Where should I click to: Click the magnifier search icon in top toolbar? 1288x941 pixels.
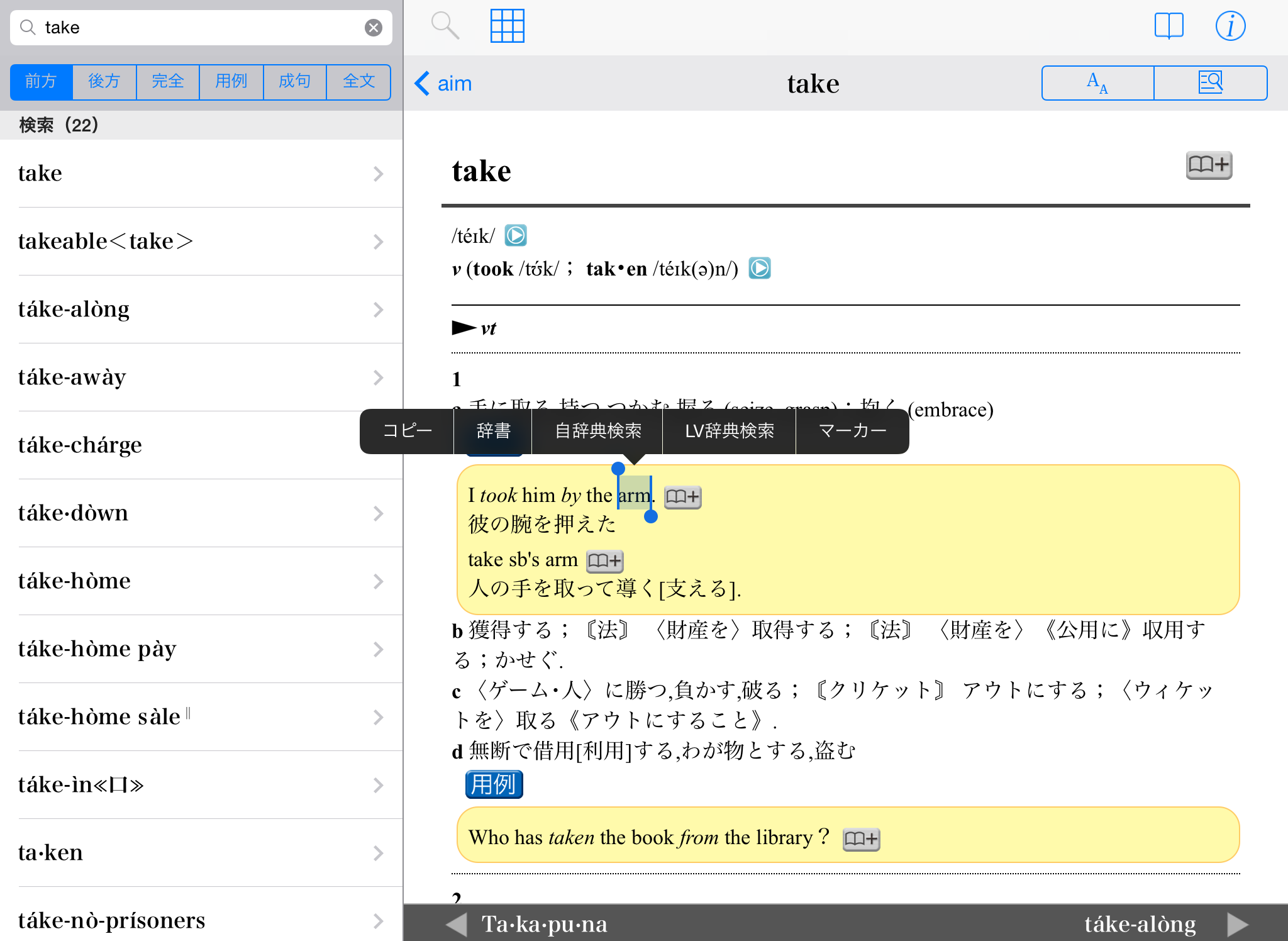(445, 26)
